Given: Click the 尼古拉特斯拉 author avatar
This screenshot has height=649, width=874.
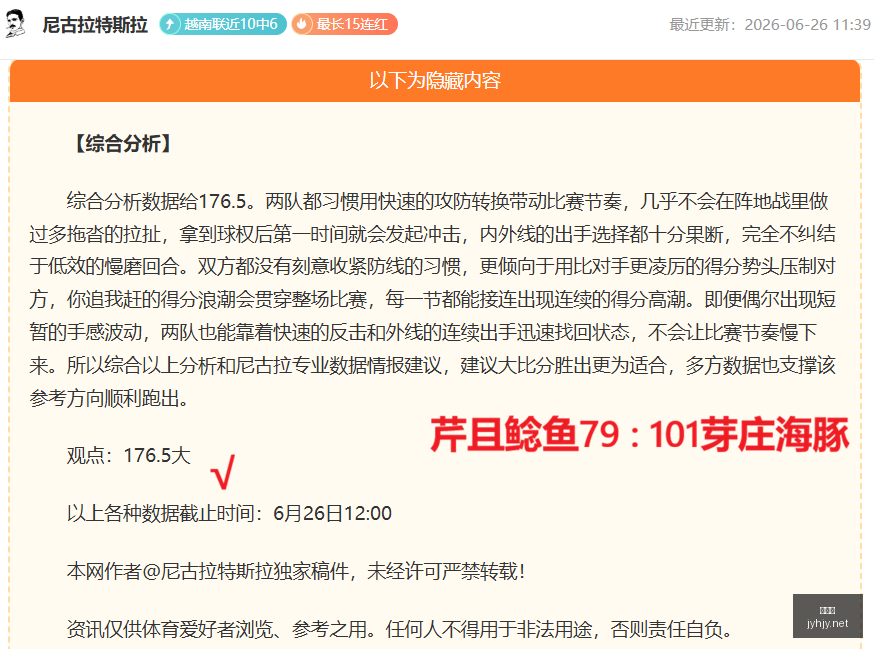Looking at the screenshot, I should (x=15, y=23).
